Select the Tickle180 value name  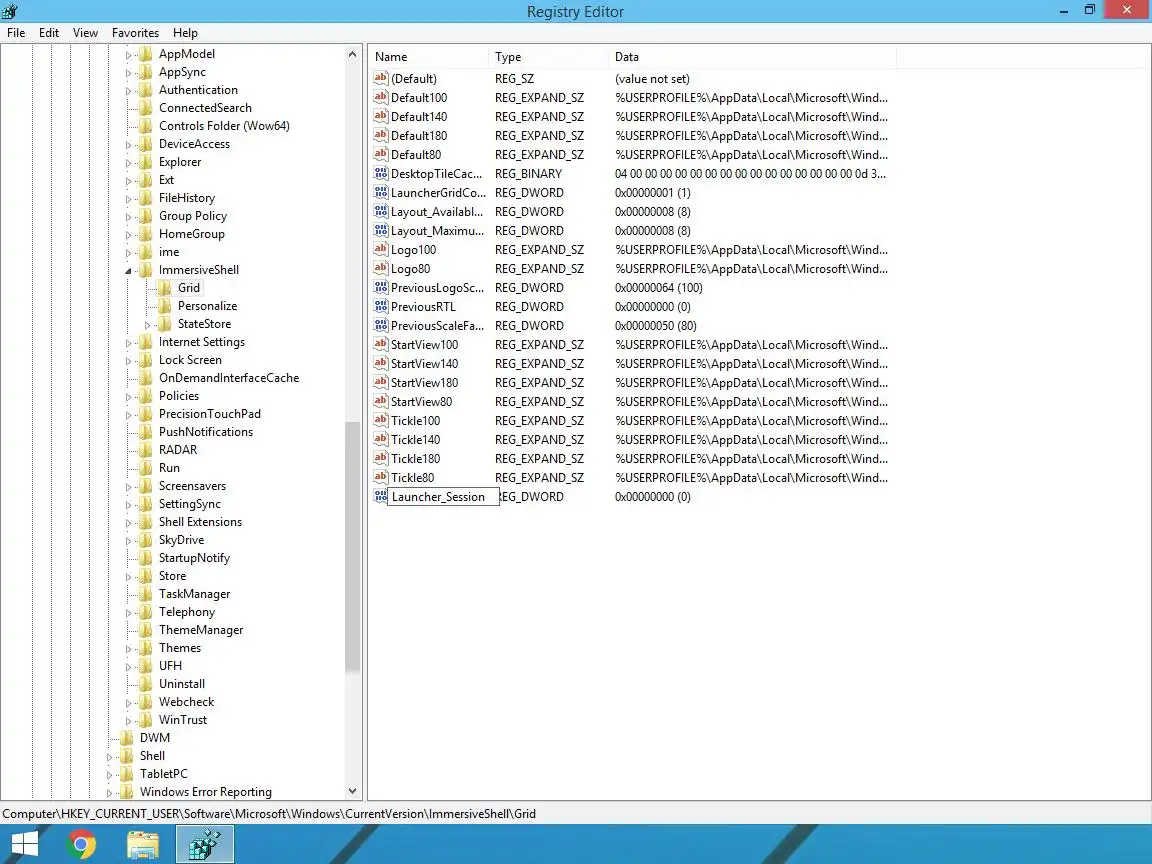pos(415,458)
